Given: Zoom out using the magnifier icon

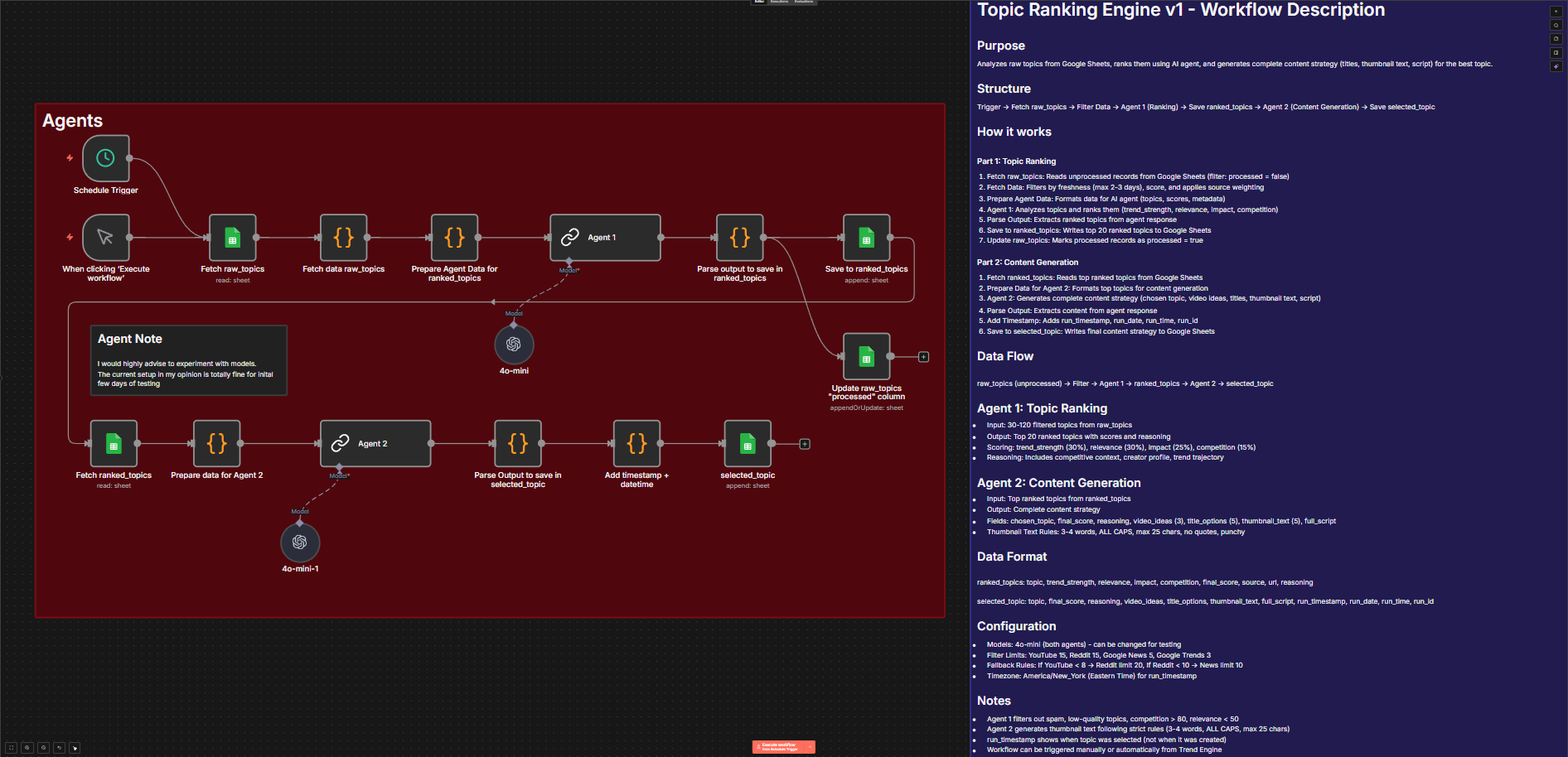Looking at the screenshot, I should coord(43,747).
